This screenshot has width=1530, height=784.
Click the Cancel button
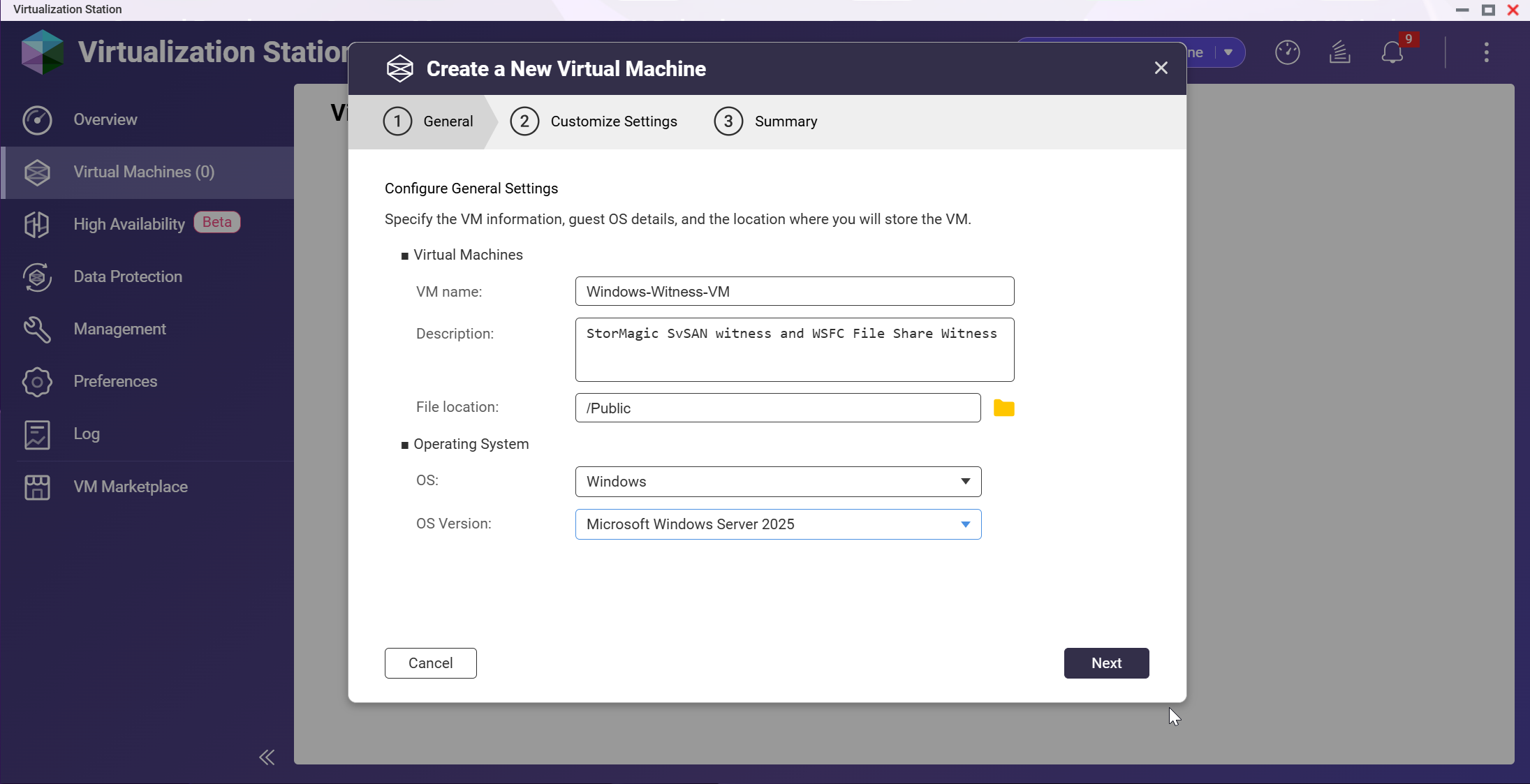pos(430,663)
